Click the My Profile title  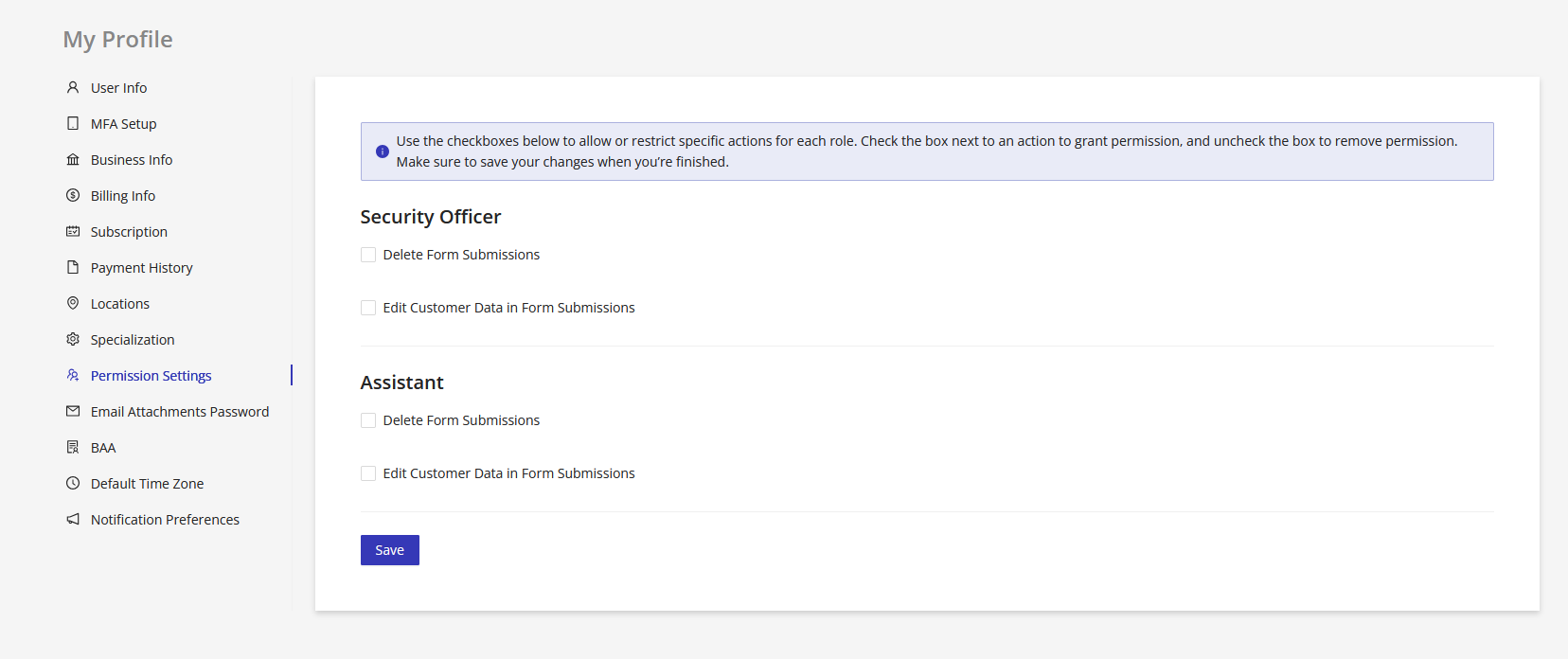click(118, 40)
